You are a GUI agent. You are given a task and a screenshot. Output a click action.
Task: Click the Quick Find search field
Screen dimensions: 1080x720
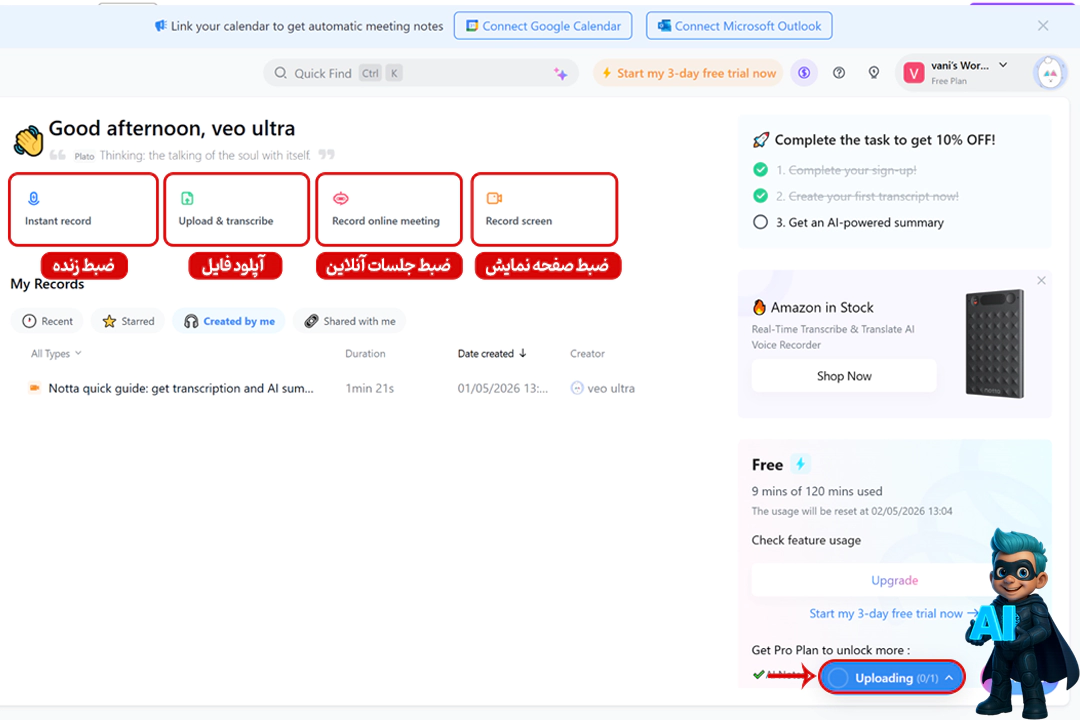[420, 73]
